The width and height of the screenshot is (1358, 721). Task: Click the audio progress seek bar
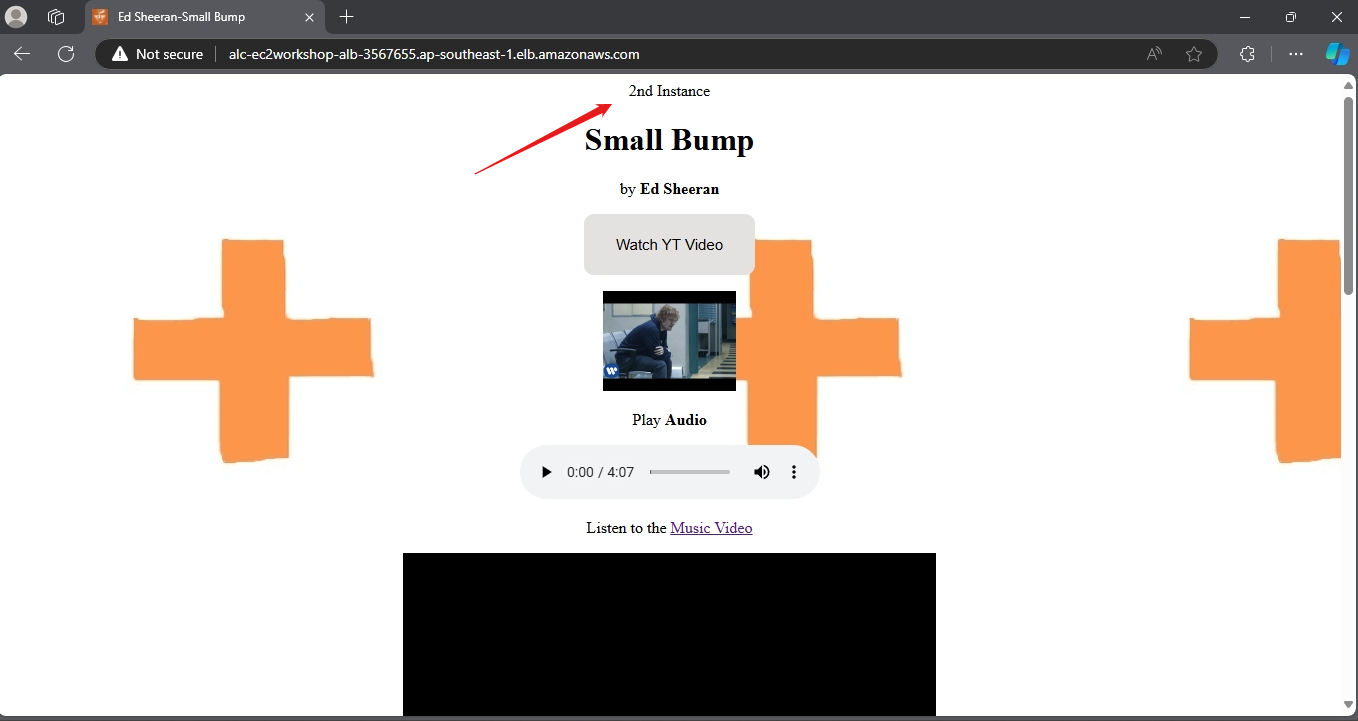coord(690,472)
